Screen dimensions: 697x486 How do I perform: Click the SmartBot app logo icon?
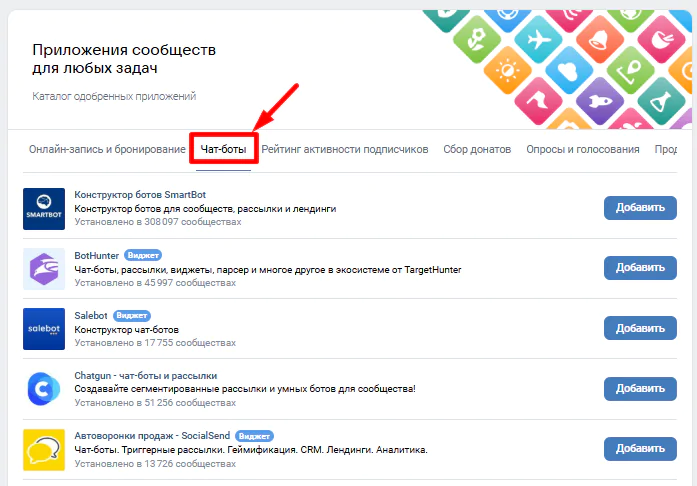click(x=43, y=208)
